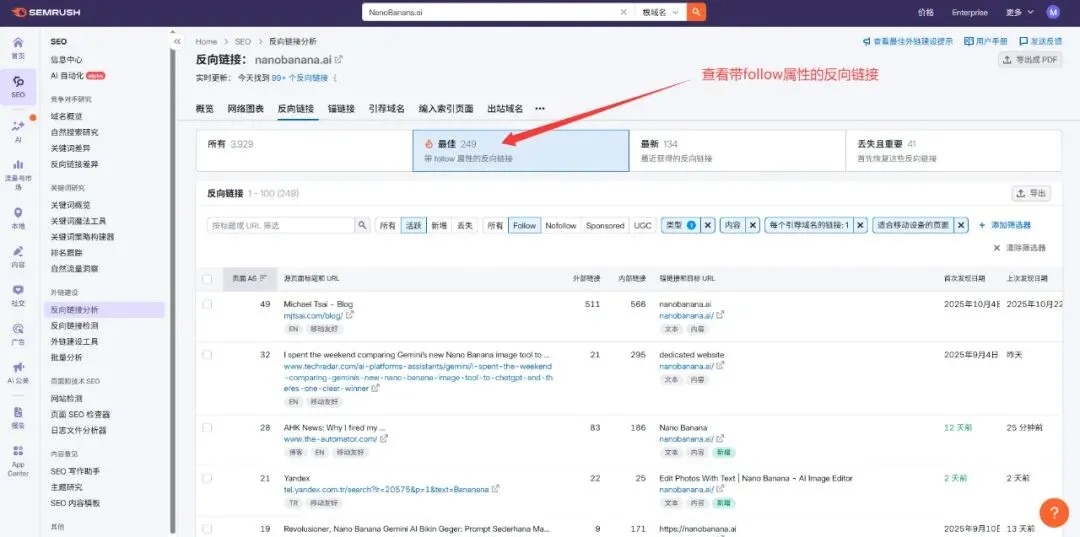Click the 导出成 PDF button
The width and height of the screenshot is (1080, 537).
coord(1029,60)
